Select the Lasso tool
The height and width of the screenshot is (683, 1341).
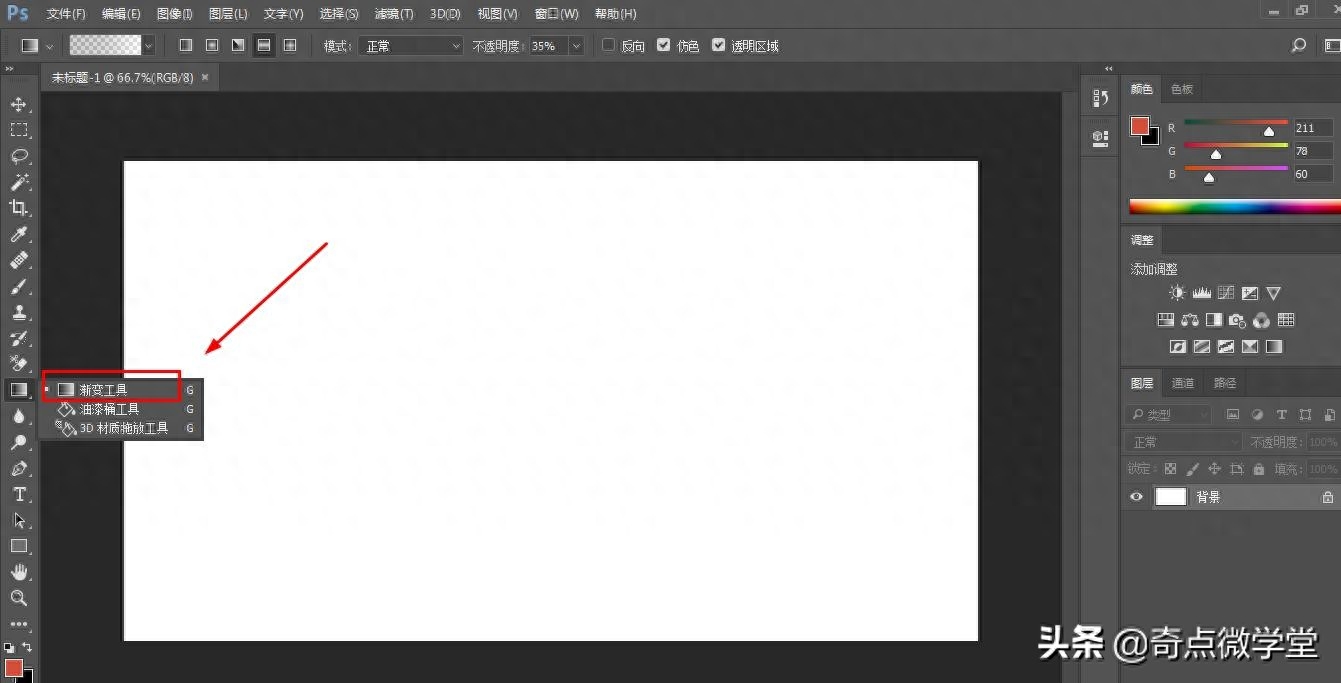(19, 156)
